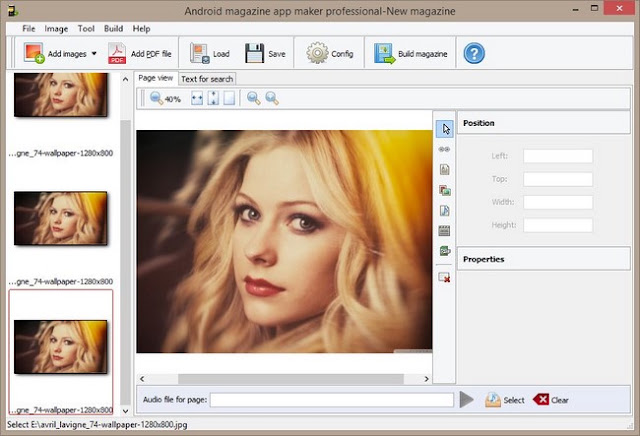
Task: Click the fit width icon
Action: [197, 98]
